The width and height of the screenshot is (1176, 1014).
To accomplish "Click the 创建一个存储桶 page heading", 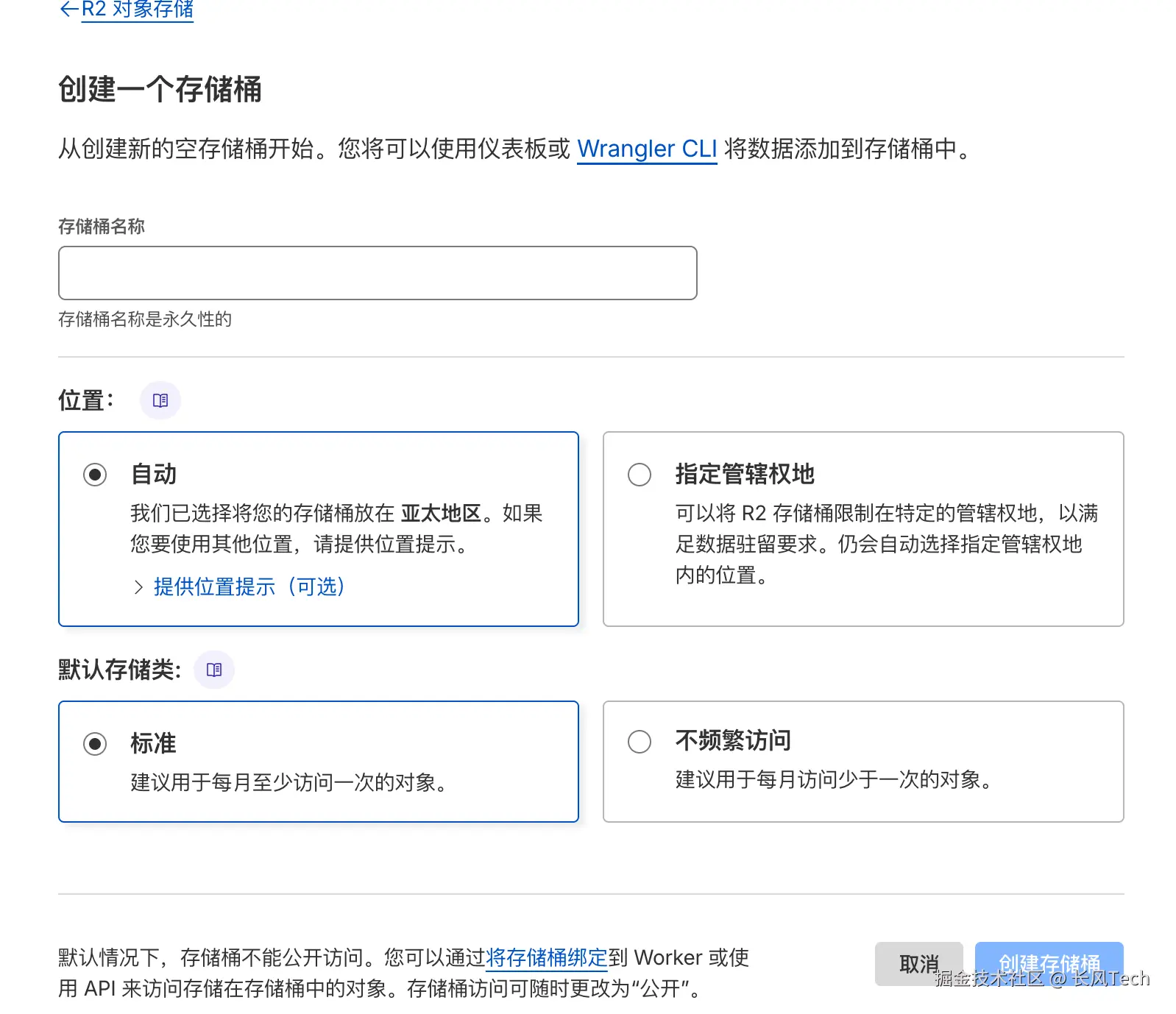I will coord(160,90).
